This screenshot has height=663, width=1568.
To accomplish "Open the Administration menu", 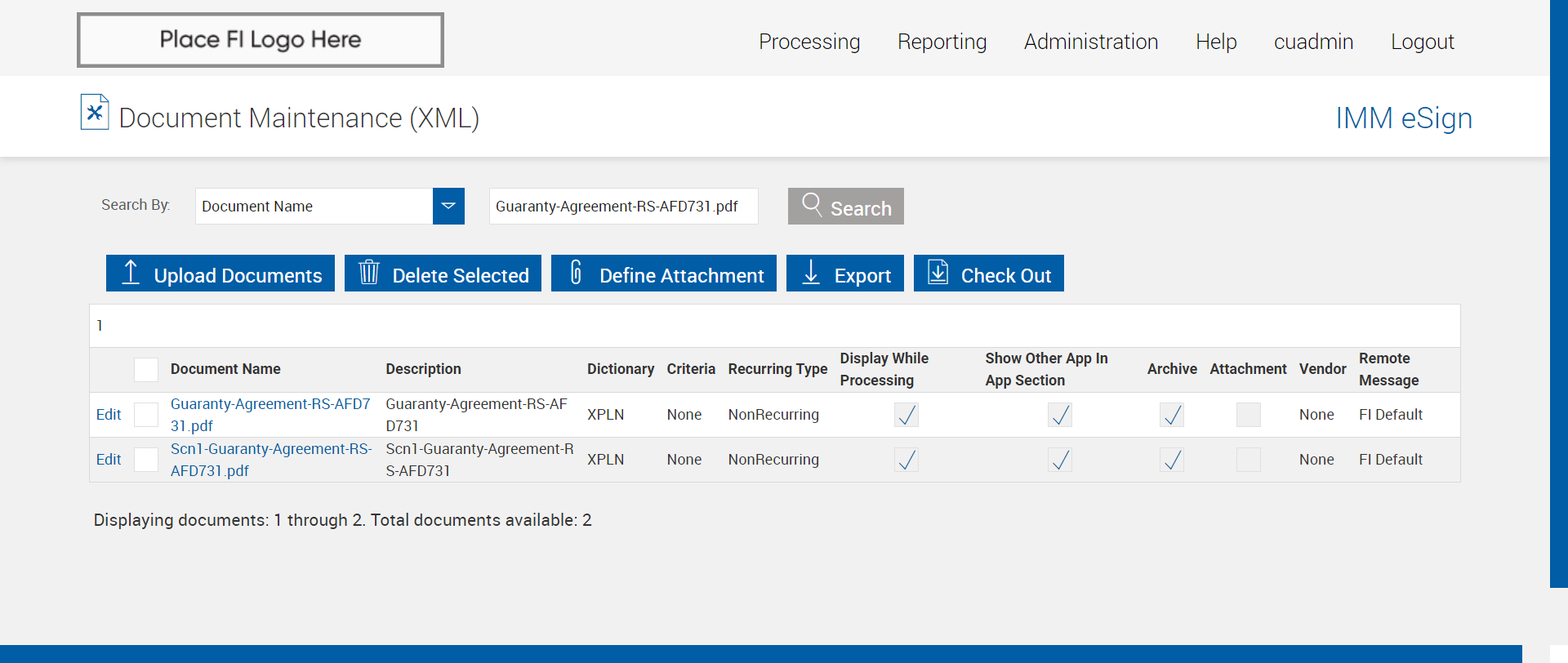I will [x=1091, y=42].
